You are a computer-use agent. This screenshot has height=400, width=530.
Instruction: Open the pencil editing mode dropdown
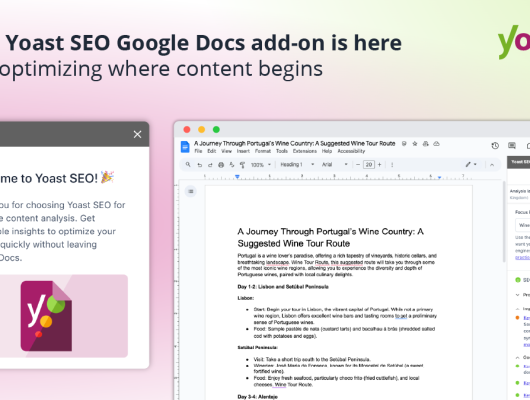point(471,164)
